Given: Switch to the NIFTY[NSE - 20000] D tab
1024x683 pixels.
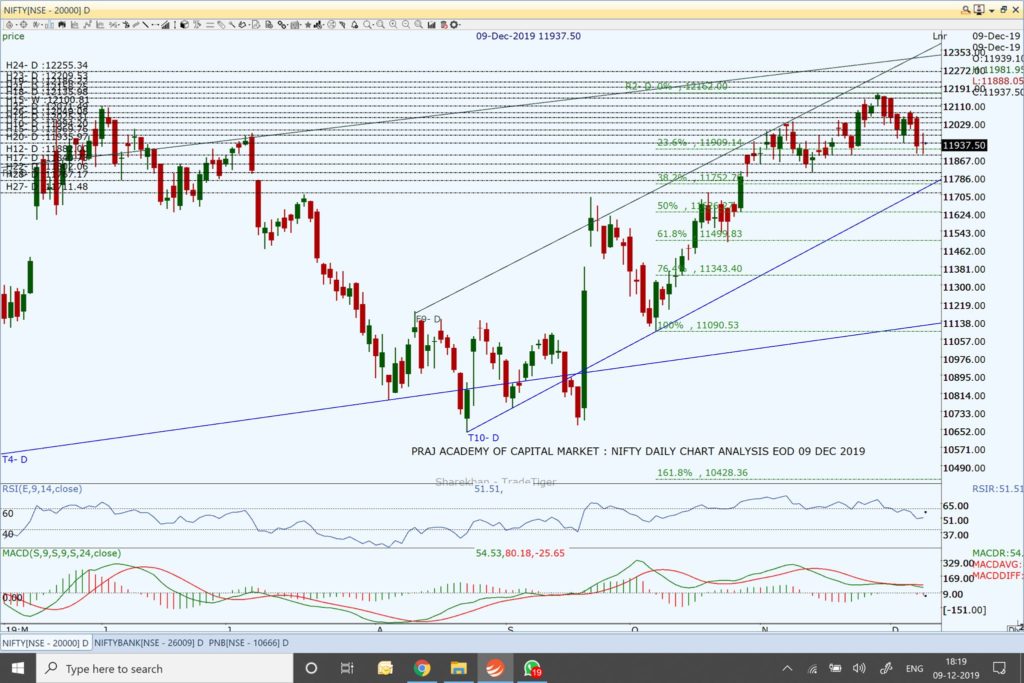Looking at the screenshot, I should coord(46,643).
